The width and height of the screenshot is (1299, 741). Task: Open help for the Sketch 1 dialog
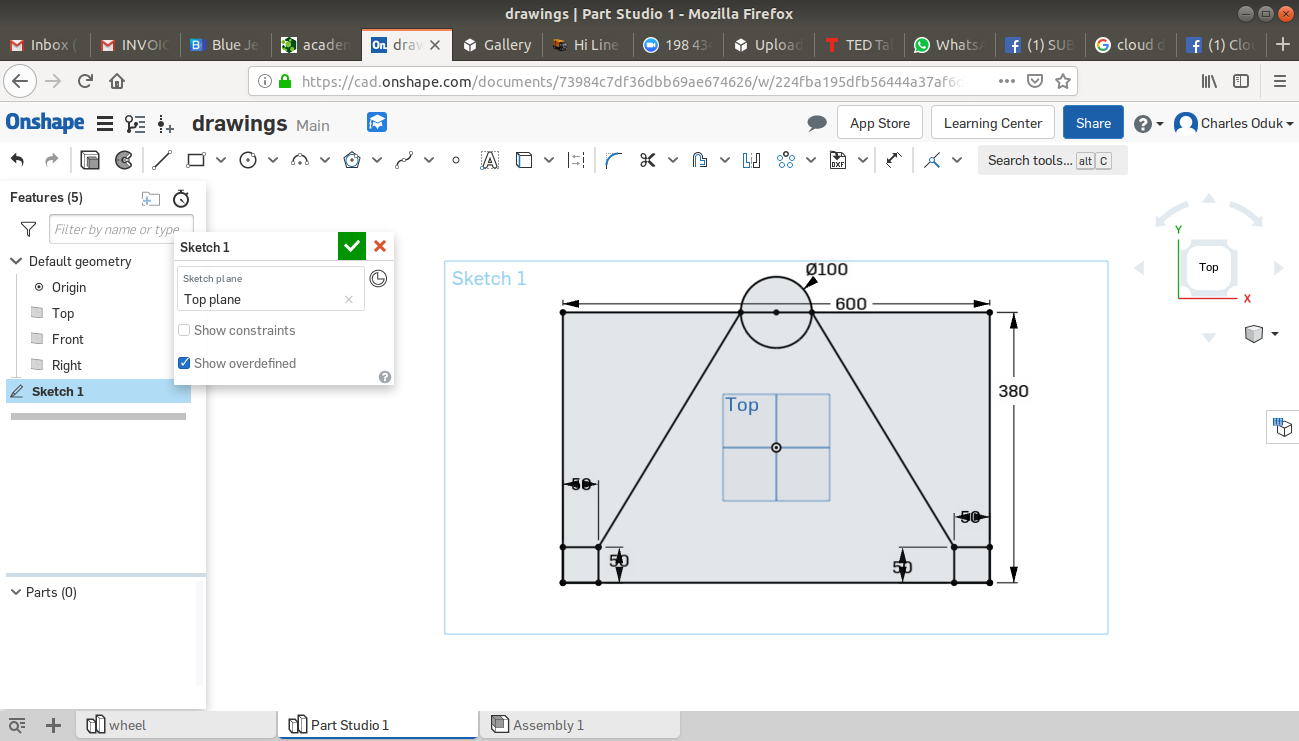point(385,377)
